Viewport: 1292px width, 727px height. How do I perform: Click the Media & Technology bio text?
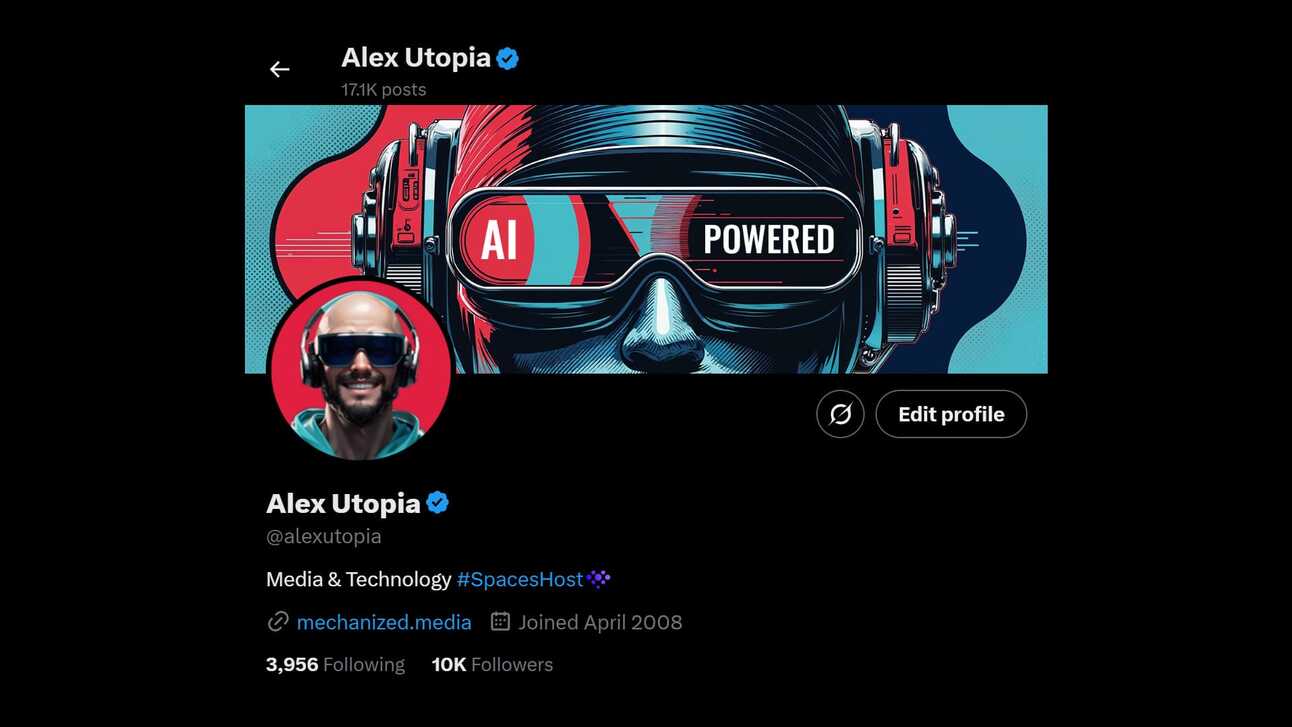pos(359,579)
